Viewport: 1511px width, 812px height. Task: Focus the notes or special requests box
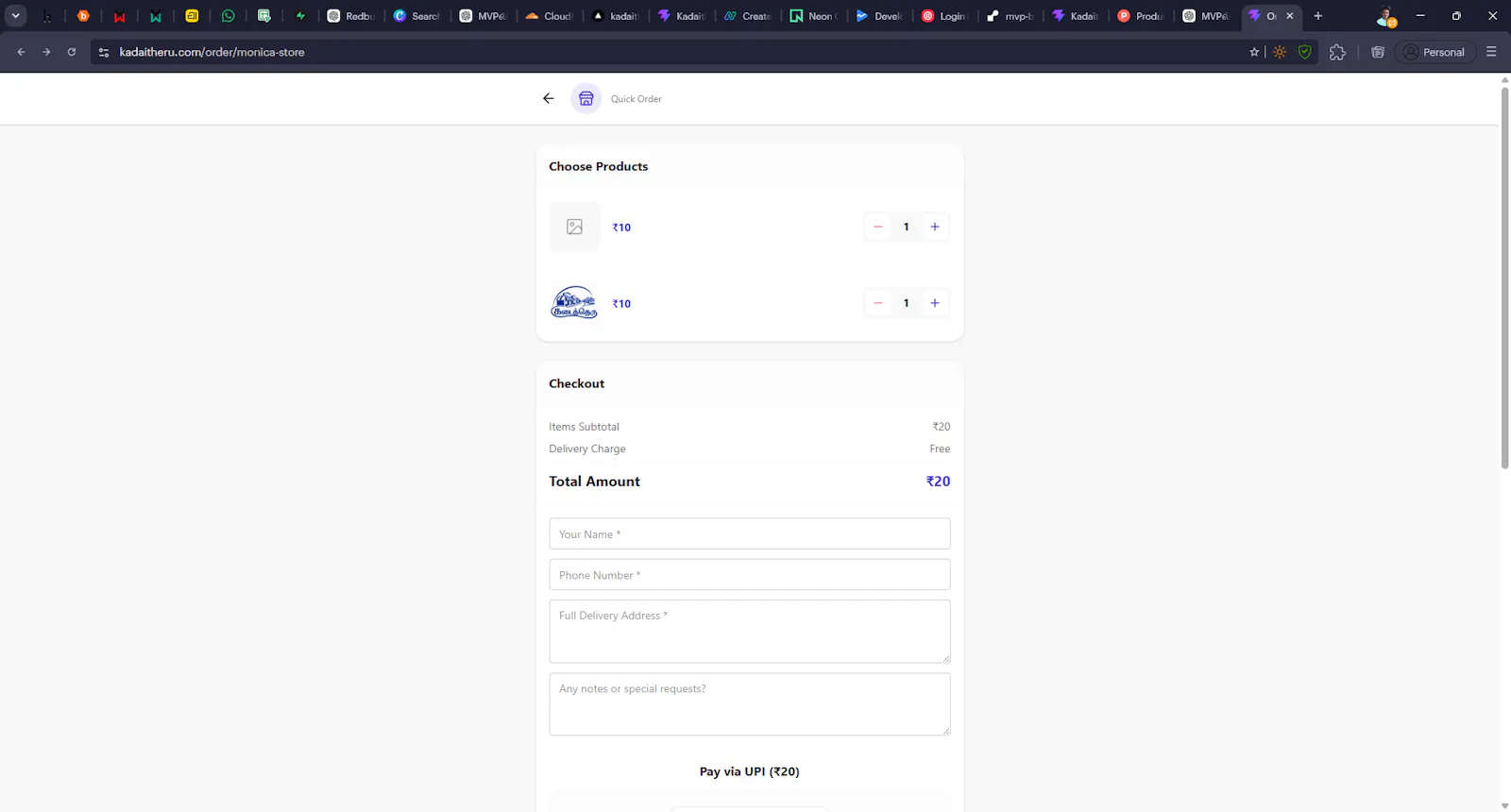point(750,704)
